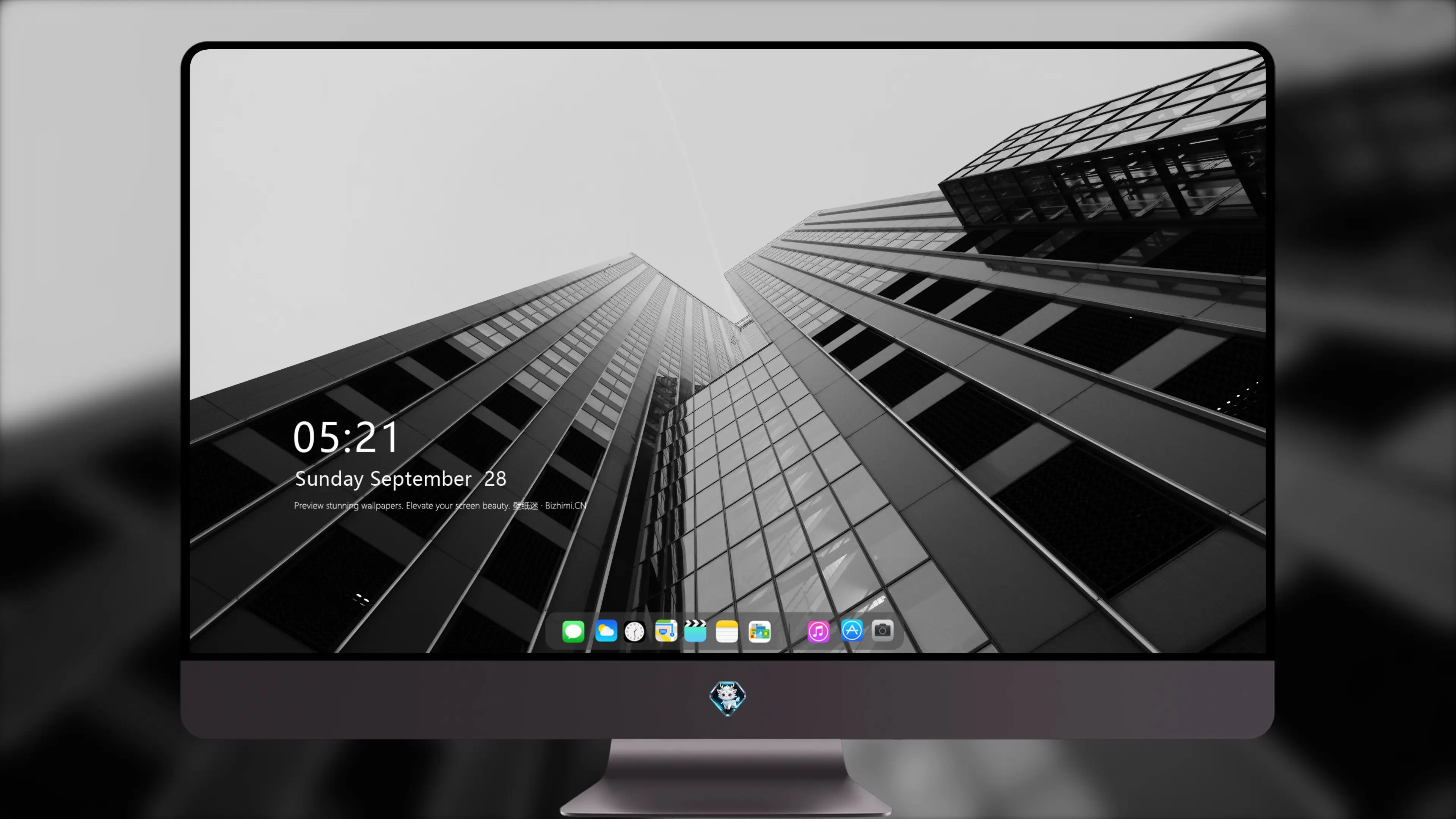
Task: Open the Newsstand app icon
Action: [x=759, y=631]
